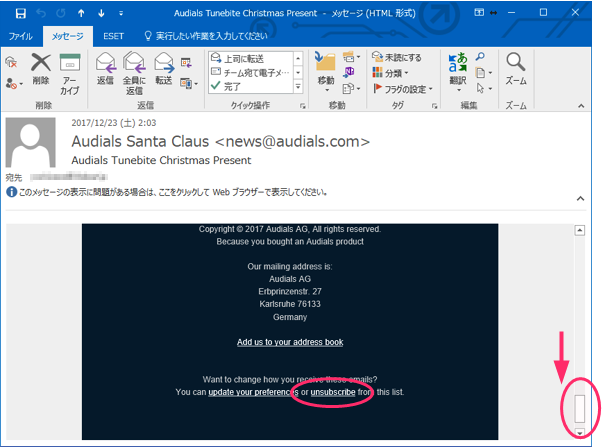Screen dimensions: 604x447
Task: Reply to everyone with 全員に返信
Action: [x=134, y=73]
